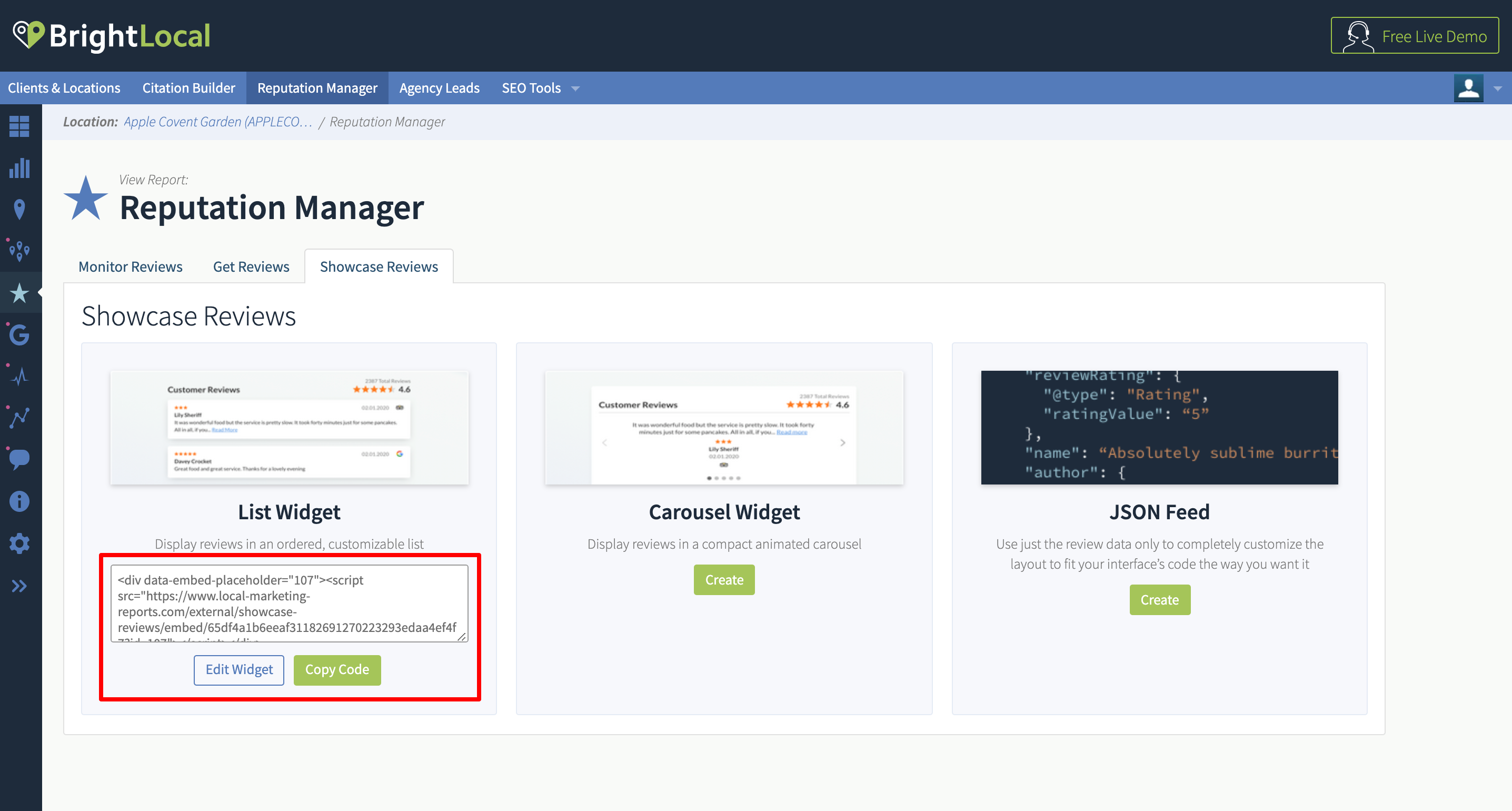The width and height of the screenshot is (1512, 811).
Task: Click the Copy Code button
Action: (x=337, y=669)
